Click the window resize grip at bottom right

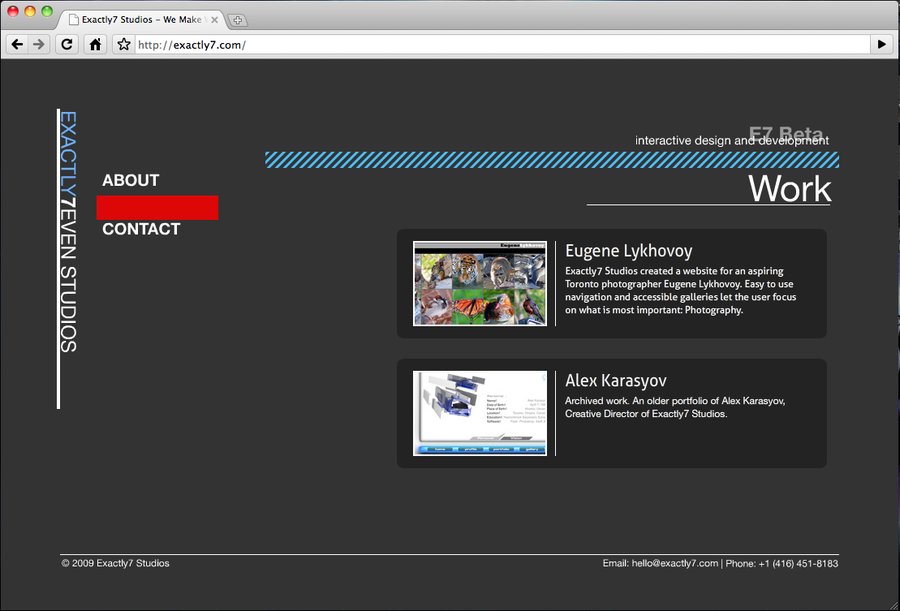pyautogui.click(x=893, y=604)
